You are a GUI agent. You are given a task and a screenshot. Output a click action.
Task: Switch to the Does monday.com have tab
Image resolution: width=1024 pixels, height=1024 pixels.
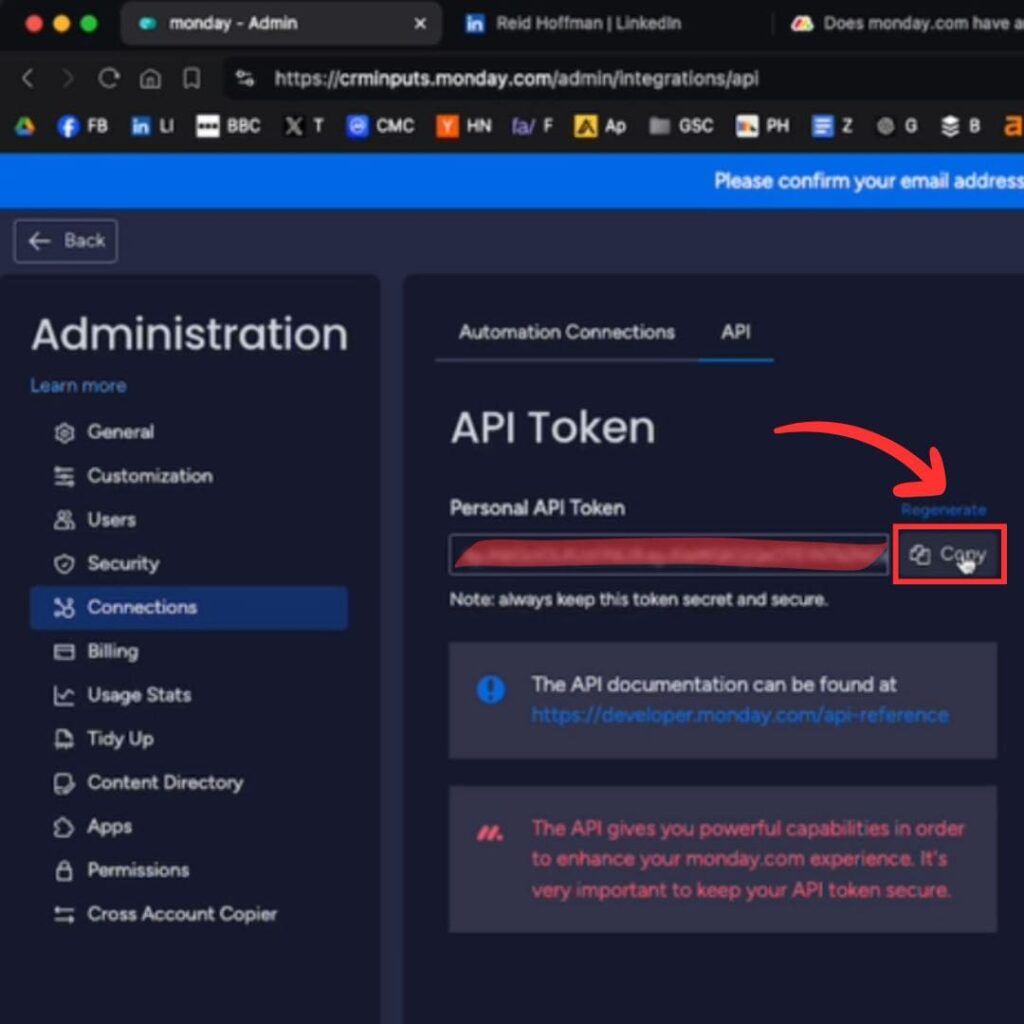pos(906,24)
